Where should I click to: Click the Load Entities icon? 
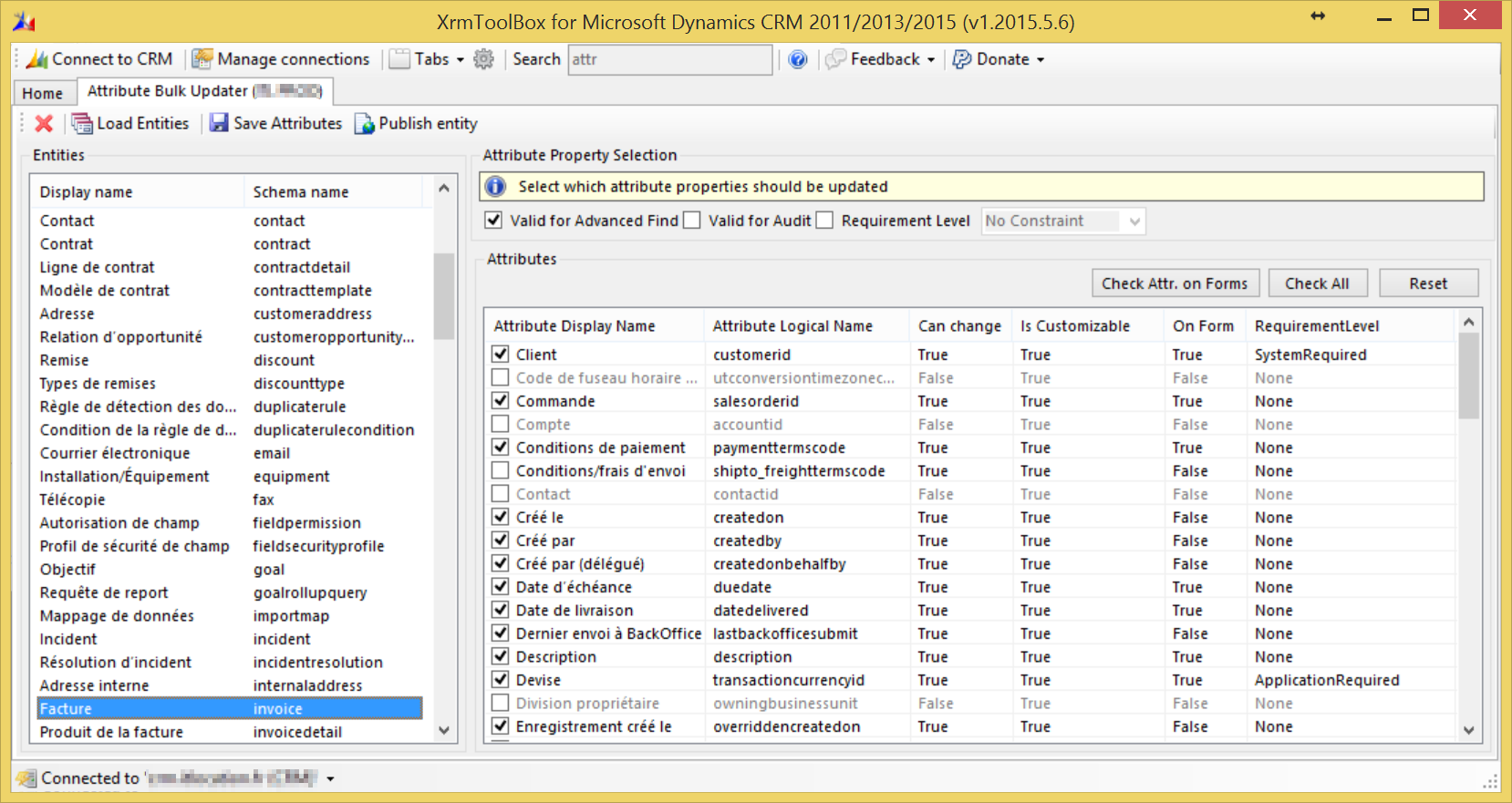pyautogui.click(x=82, y=123)
